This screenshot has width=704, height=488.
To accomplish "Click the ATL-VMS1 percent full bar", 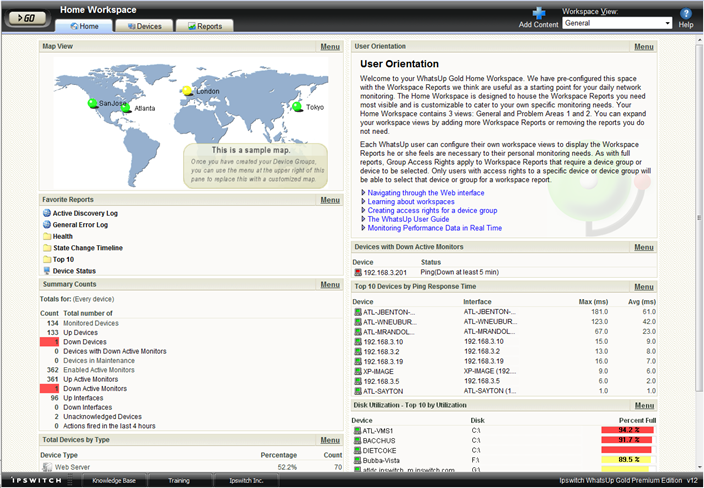I will click(627, 430).
